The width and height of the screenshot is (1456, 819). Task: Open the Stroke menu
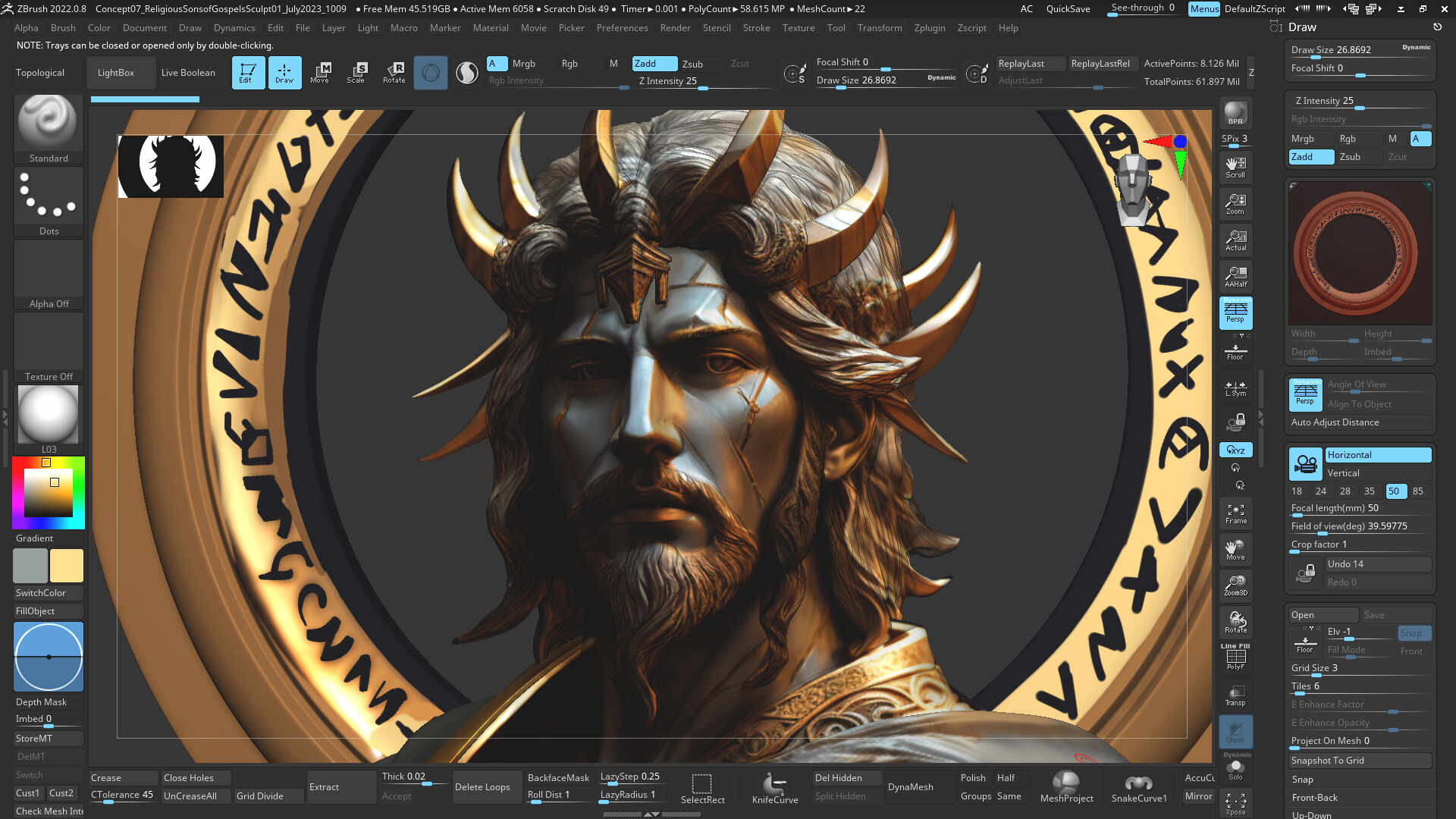(x=756, y=28)
